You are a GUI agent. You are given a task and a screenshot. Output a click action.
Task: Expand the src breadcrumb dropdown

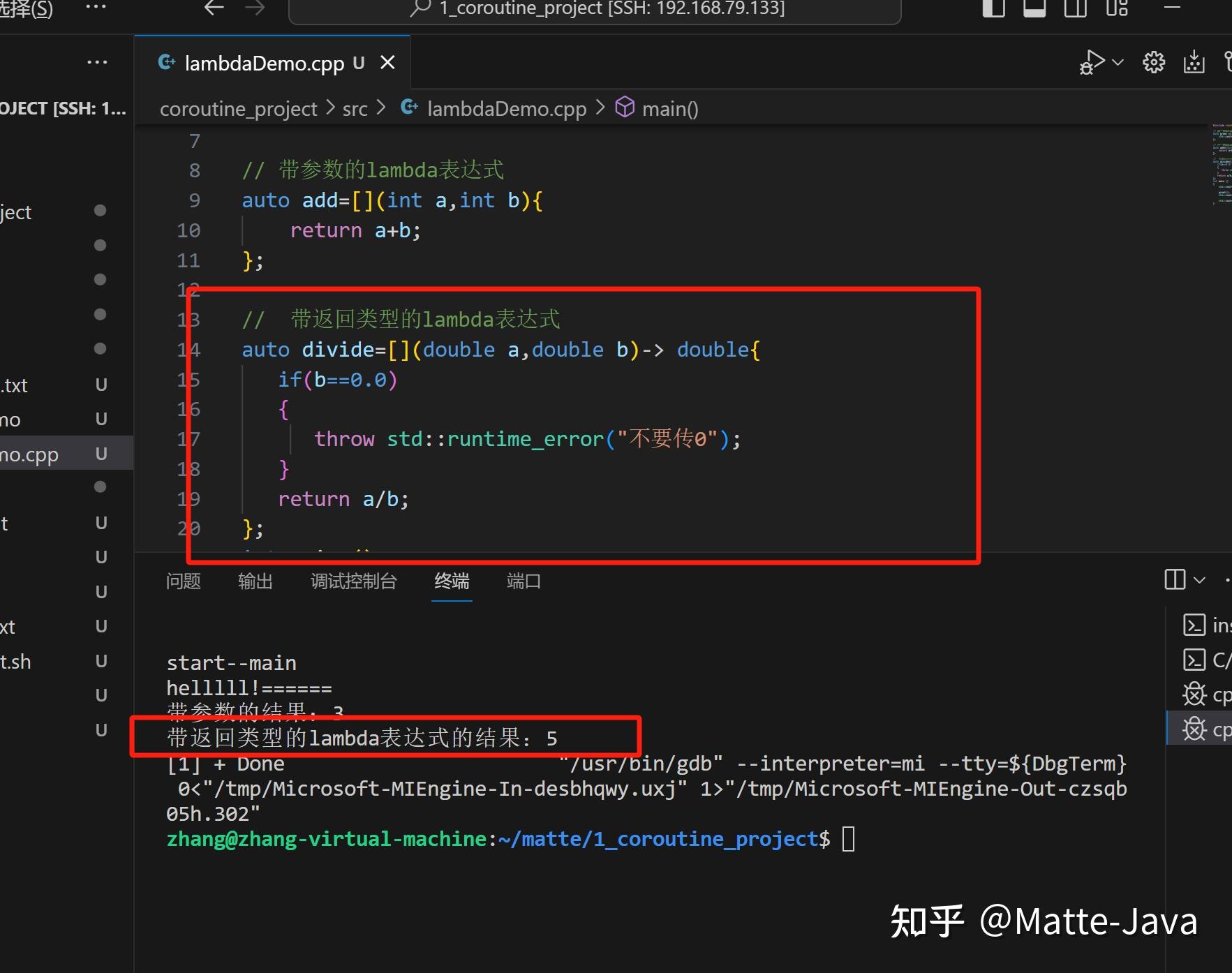click(x=355, y=108)
